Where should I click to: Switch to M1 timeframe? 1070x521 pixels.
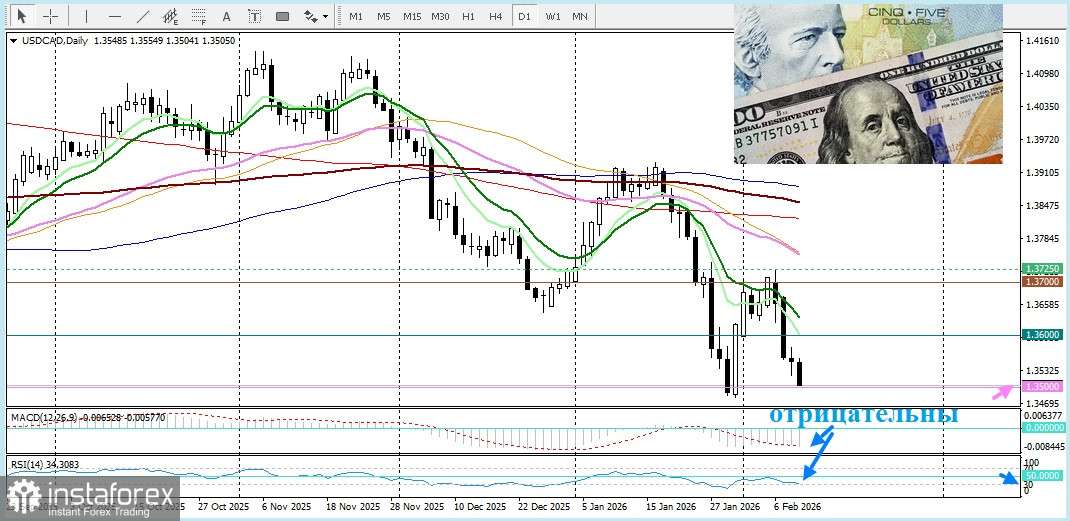click(356, 16)
